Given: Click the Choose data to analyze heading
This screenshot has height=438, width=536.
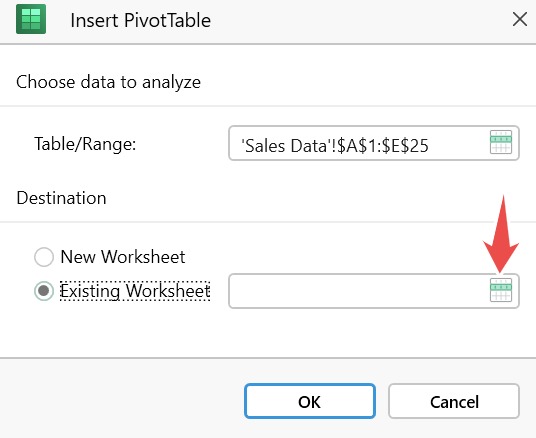Looking at the screenshot, I should pos(108,82).
